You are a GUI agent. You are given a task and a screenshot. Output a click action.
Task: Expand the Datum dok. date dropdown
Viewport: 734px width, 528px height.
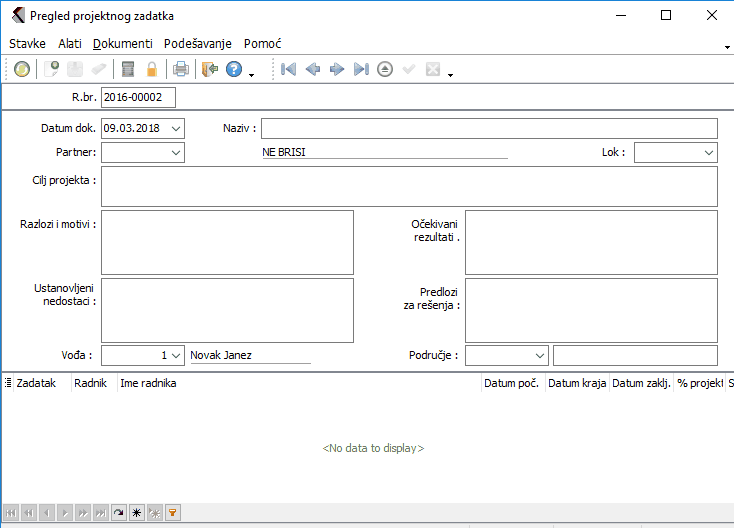[176, 128]
